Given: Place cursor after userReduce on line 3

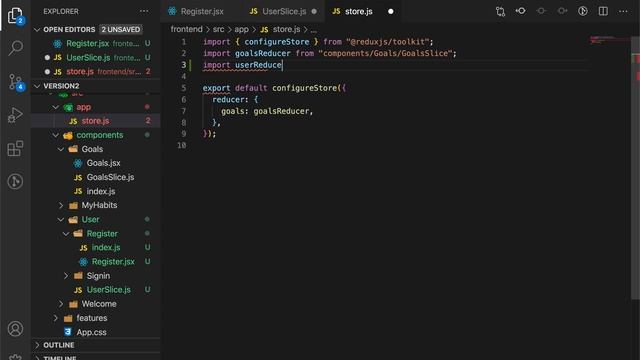Looking at the screenshot, I should coord(282,65).
